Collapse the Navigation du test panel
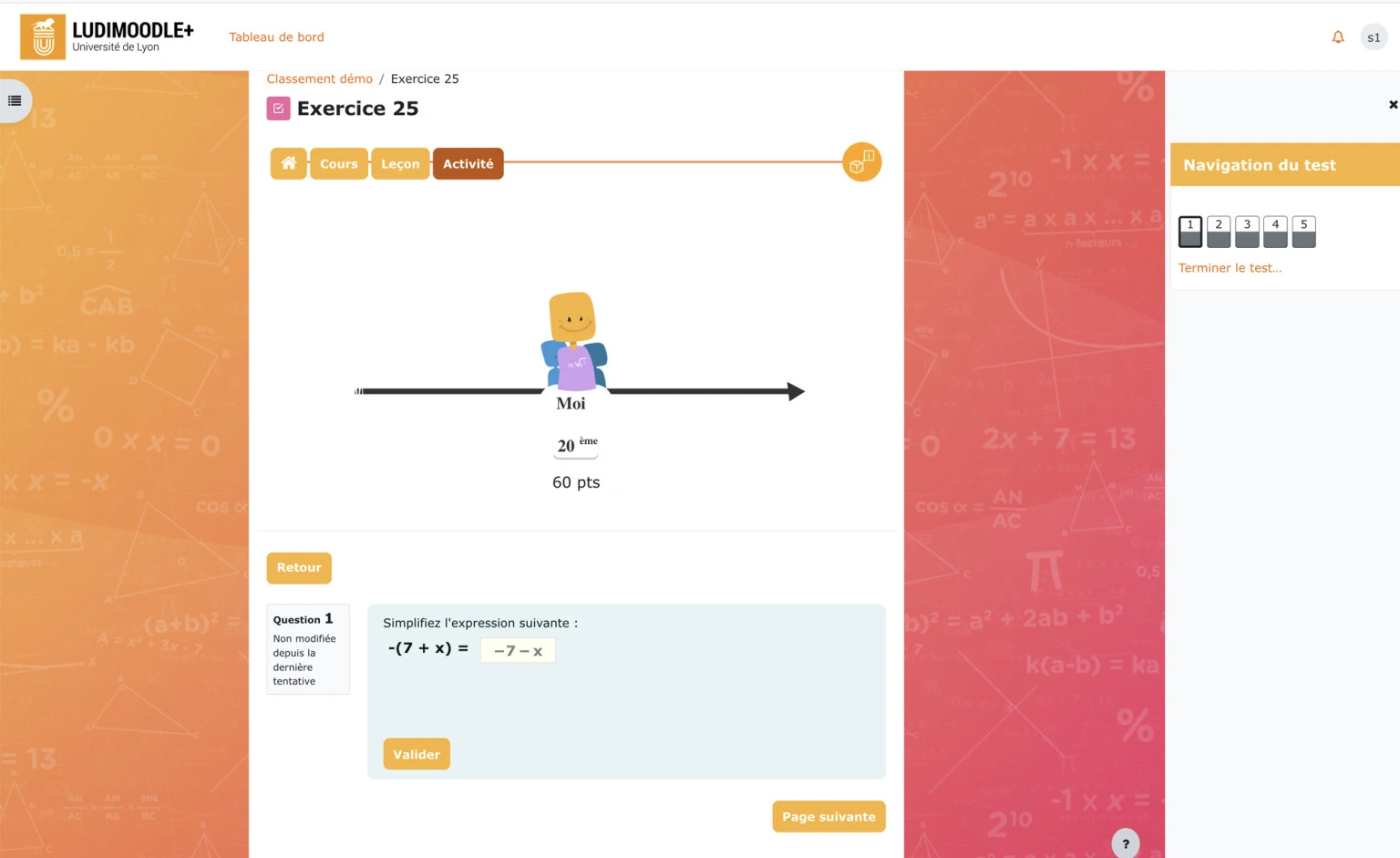Screen dimensions: 1400x858 (x=1392, y=104)
